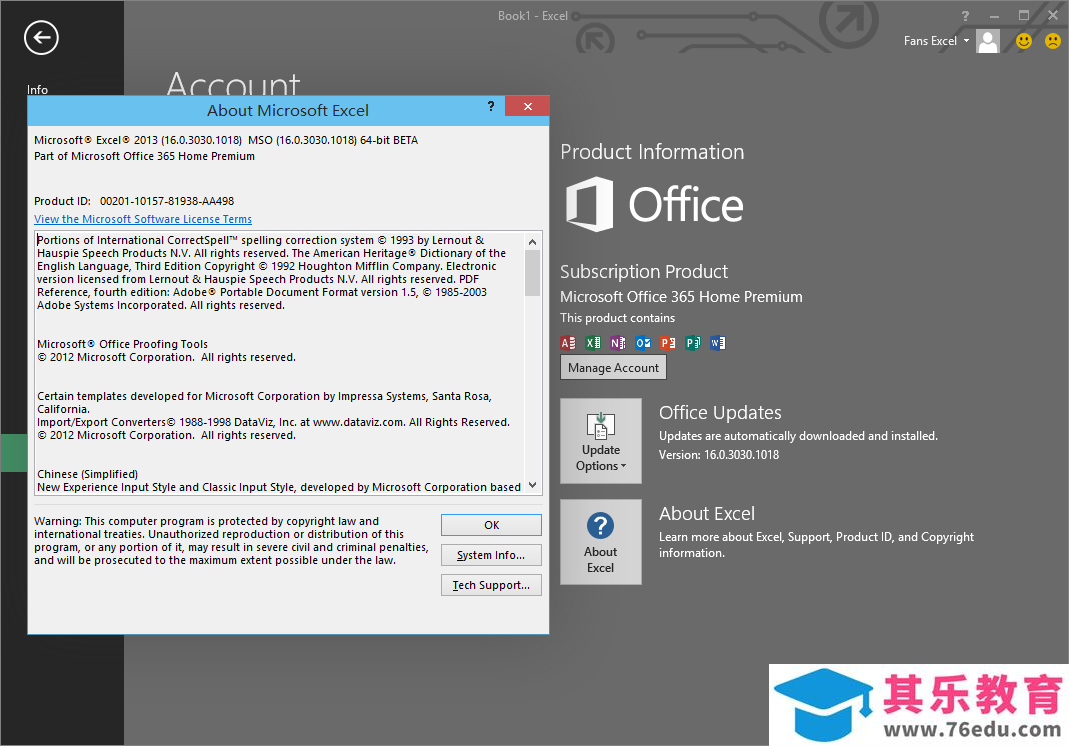
Task: Click the Subscription Product heading
Action: pos(644,271)
